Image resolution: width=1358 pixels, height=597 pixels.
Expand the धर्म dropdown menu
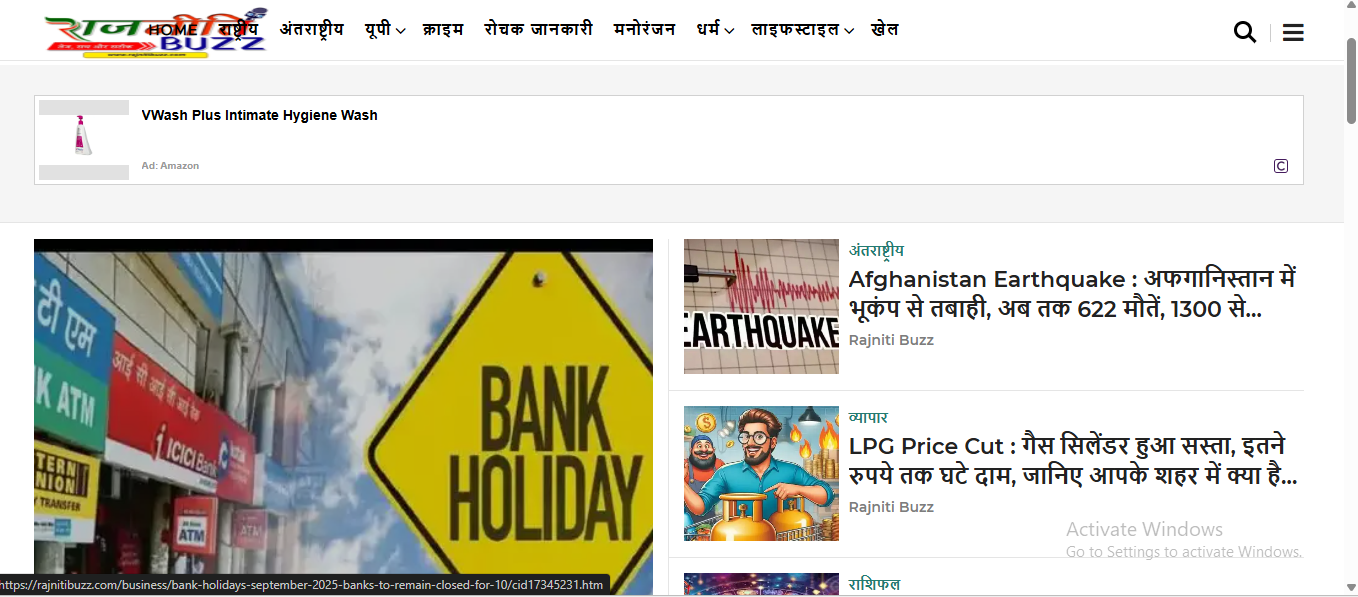(x=715, y=30)
